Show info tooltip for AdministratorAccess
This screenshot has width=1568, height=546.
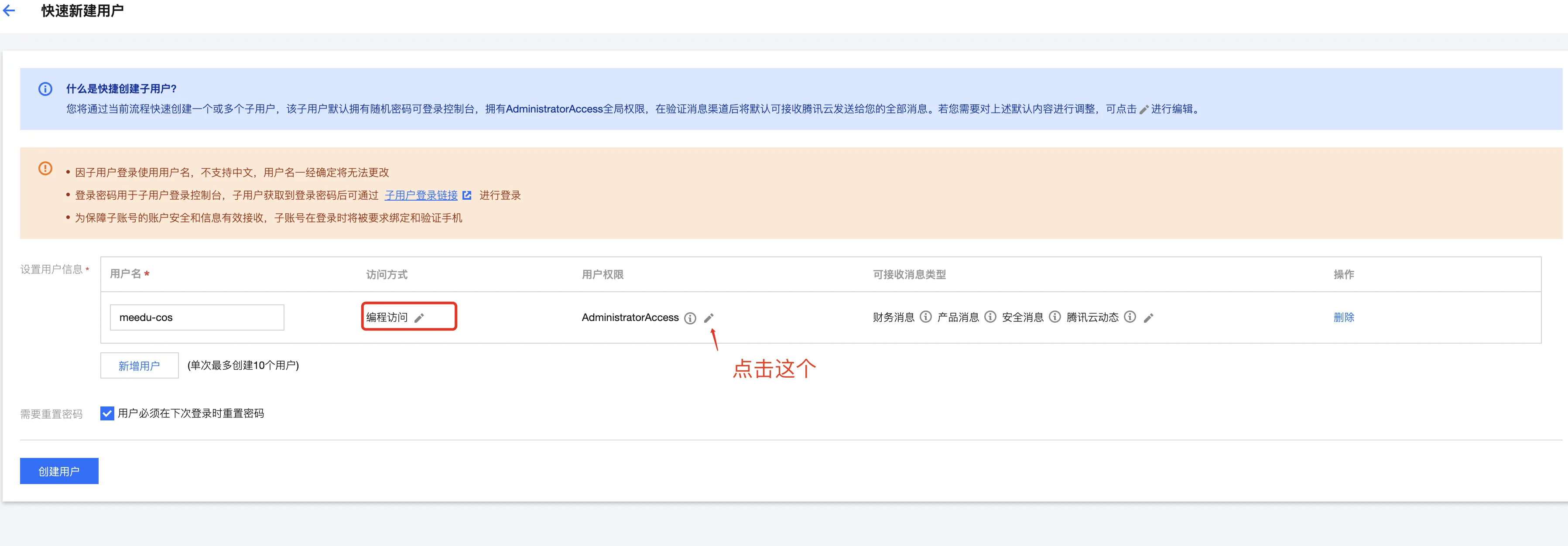(x=690, y=318)
